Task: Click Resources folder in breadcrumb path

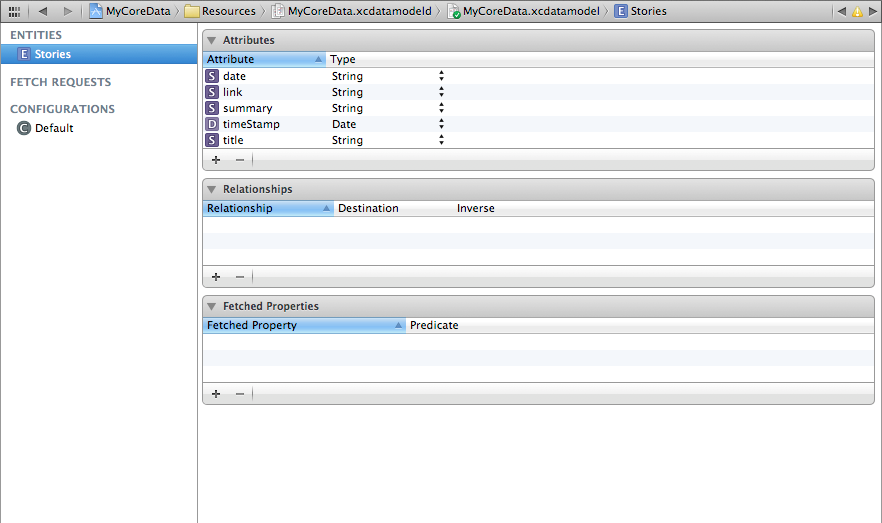Action: coord(226,12)
